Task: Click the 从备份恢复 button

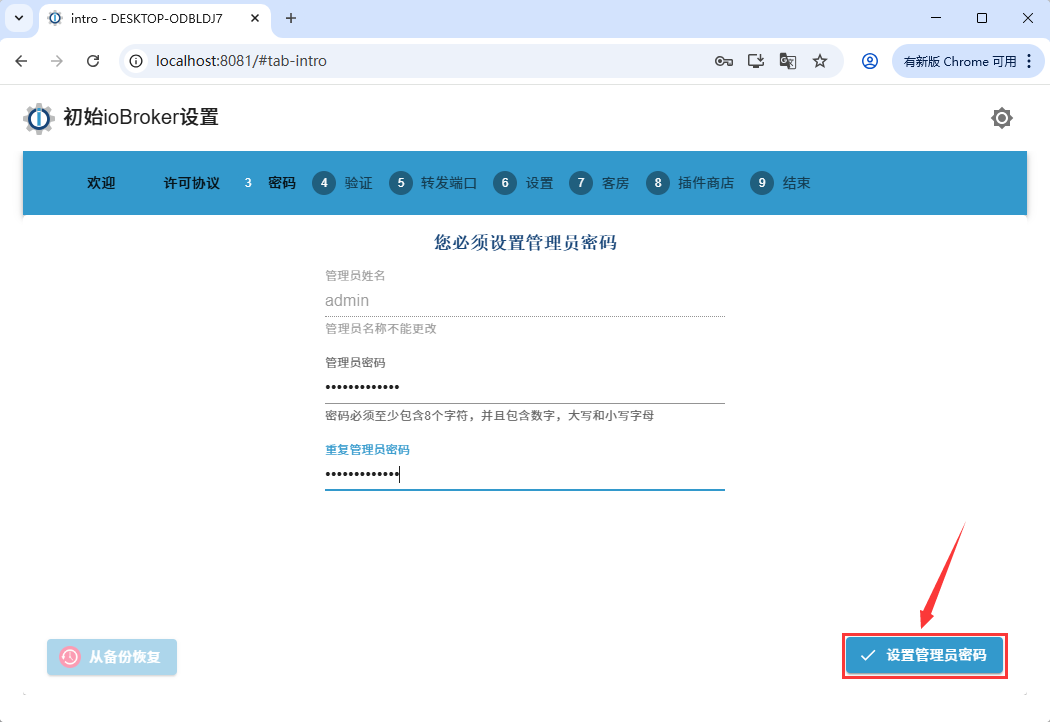Action: point(112,657)
